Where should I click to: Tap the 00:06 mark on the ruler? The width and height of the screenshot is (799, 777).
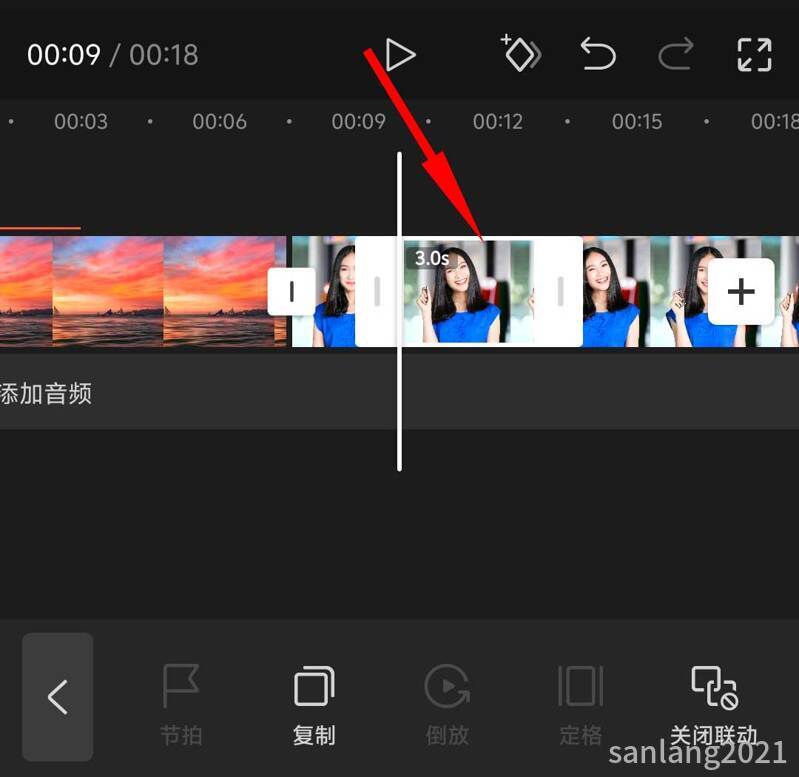220,121
